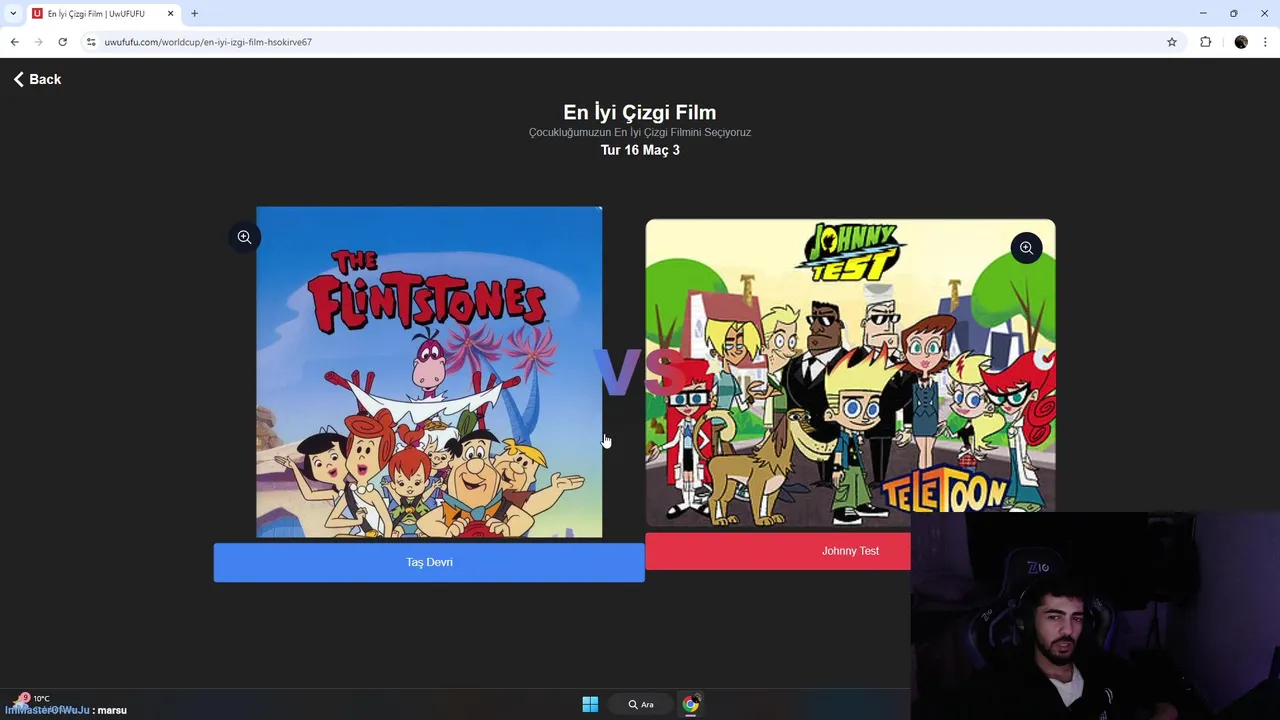This screenshot has height=720, width=1280.
Task: Open Chrome profile avatar
Action: (1241, 42)
